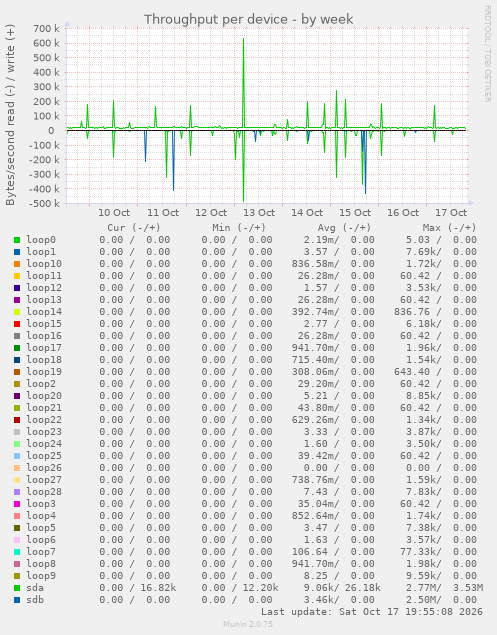The width and height of the screenshot is (497, 635).
Task: Click the loop3 magenta legend swatch
Action: click(17, 504)
